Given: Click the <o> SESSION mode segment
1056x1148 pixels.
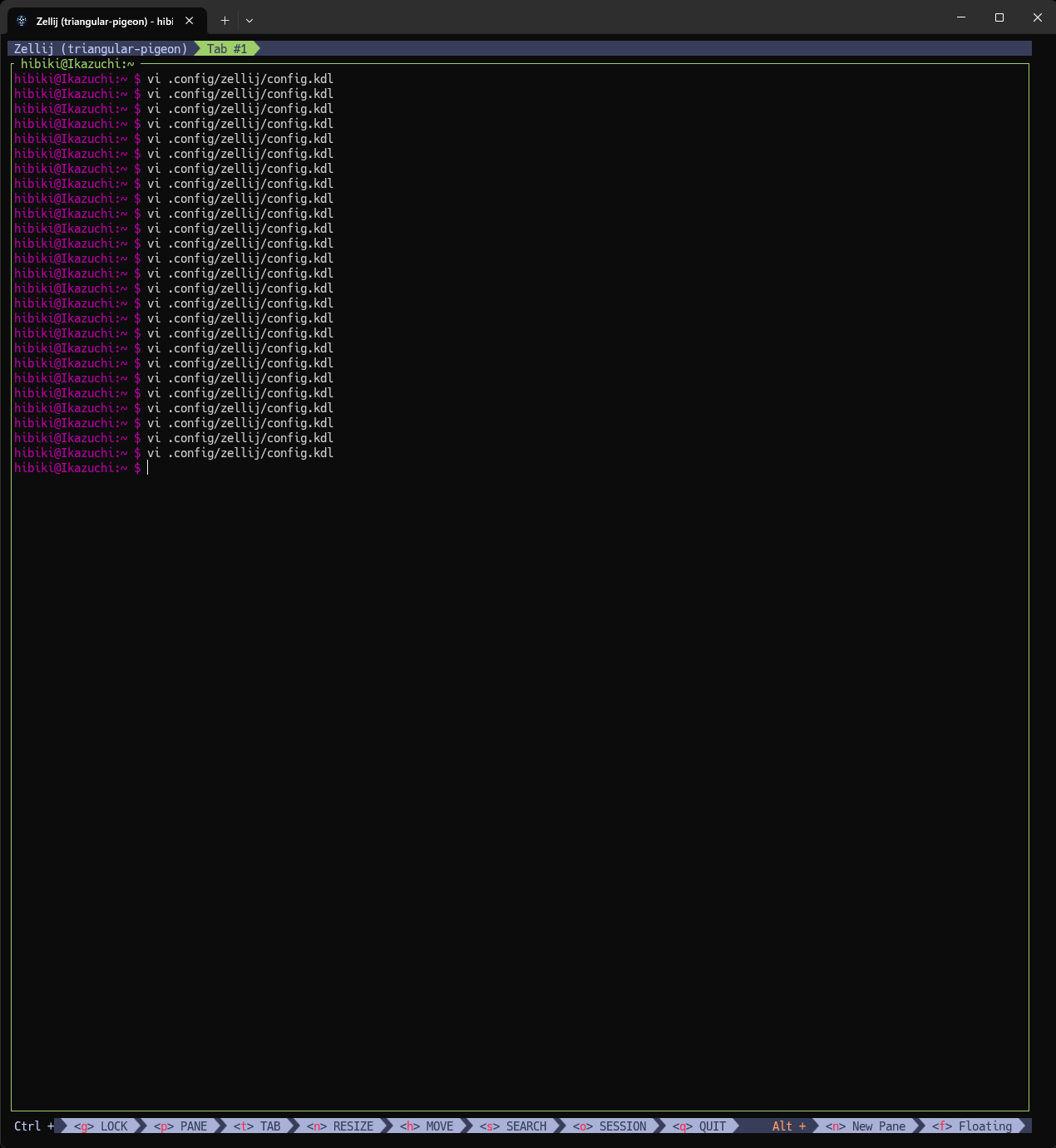Looking at the screenshot, I should [609, 1126].
